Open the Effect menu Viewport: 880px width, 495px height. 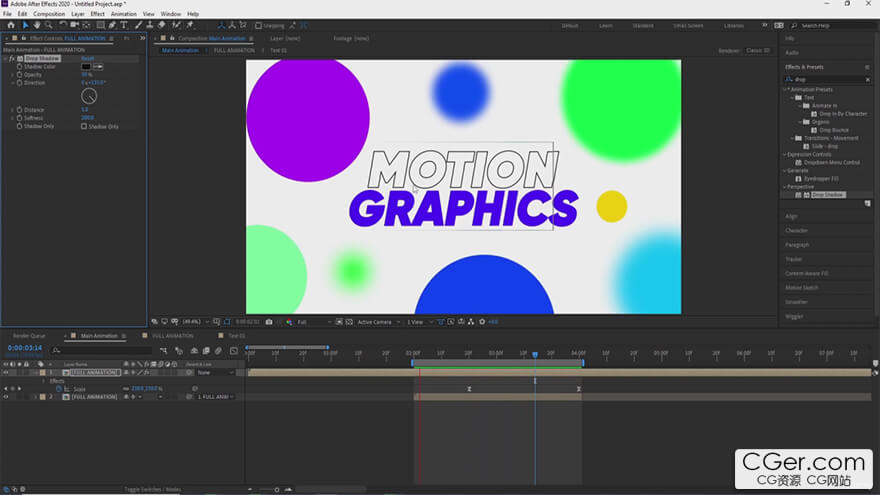98,13
